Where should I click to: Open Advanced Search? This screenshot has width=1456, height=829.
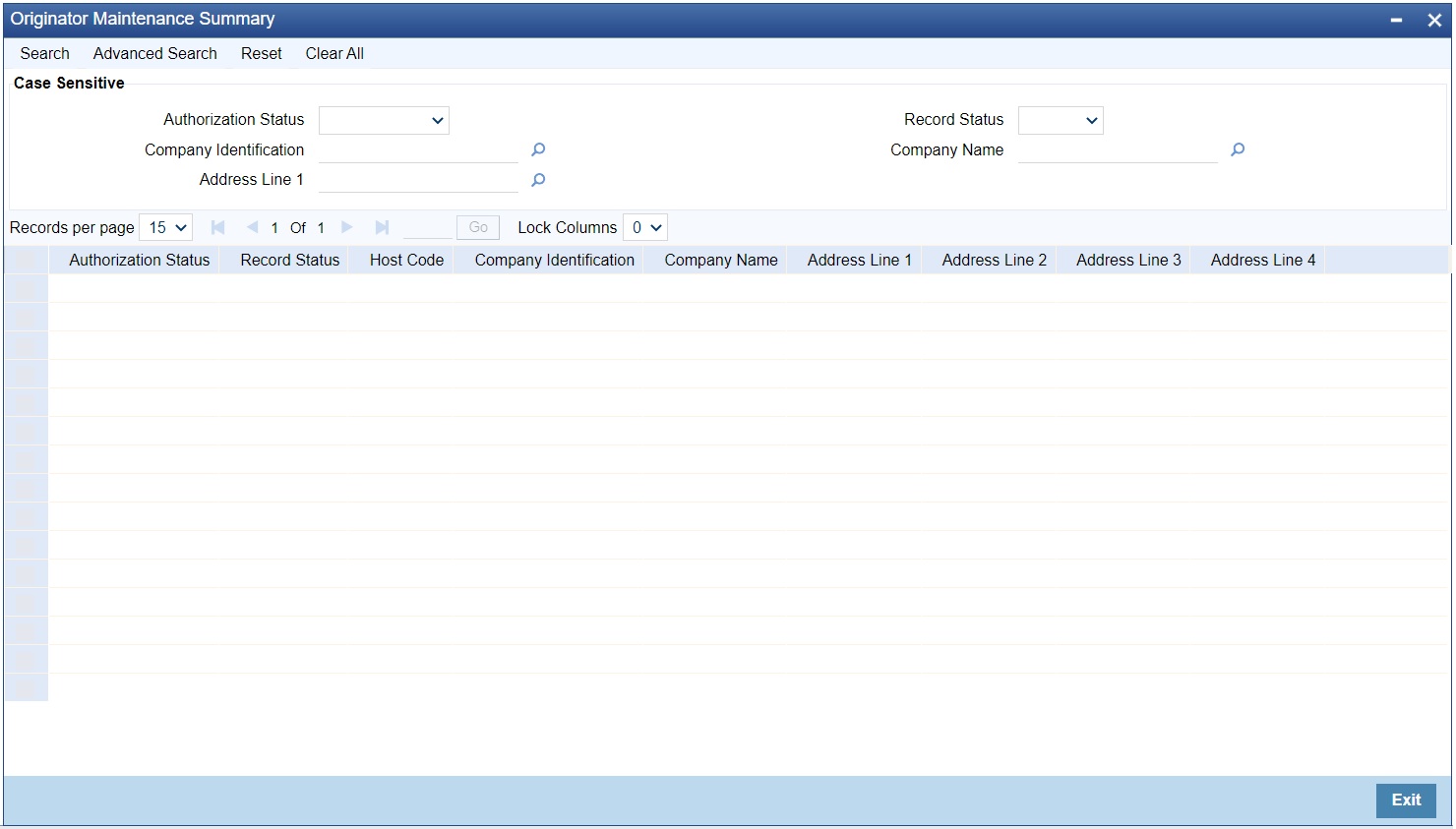pyautogui.click(x=155, y=53)
